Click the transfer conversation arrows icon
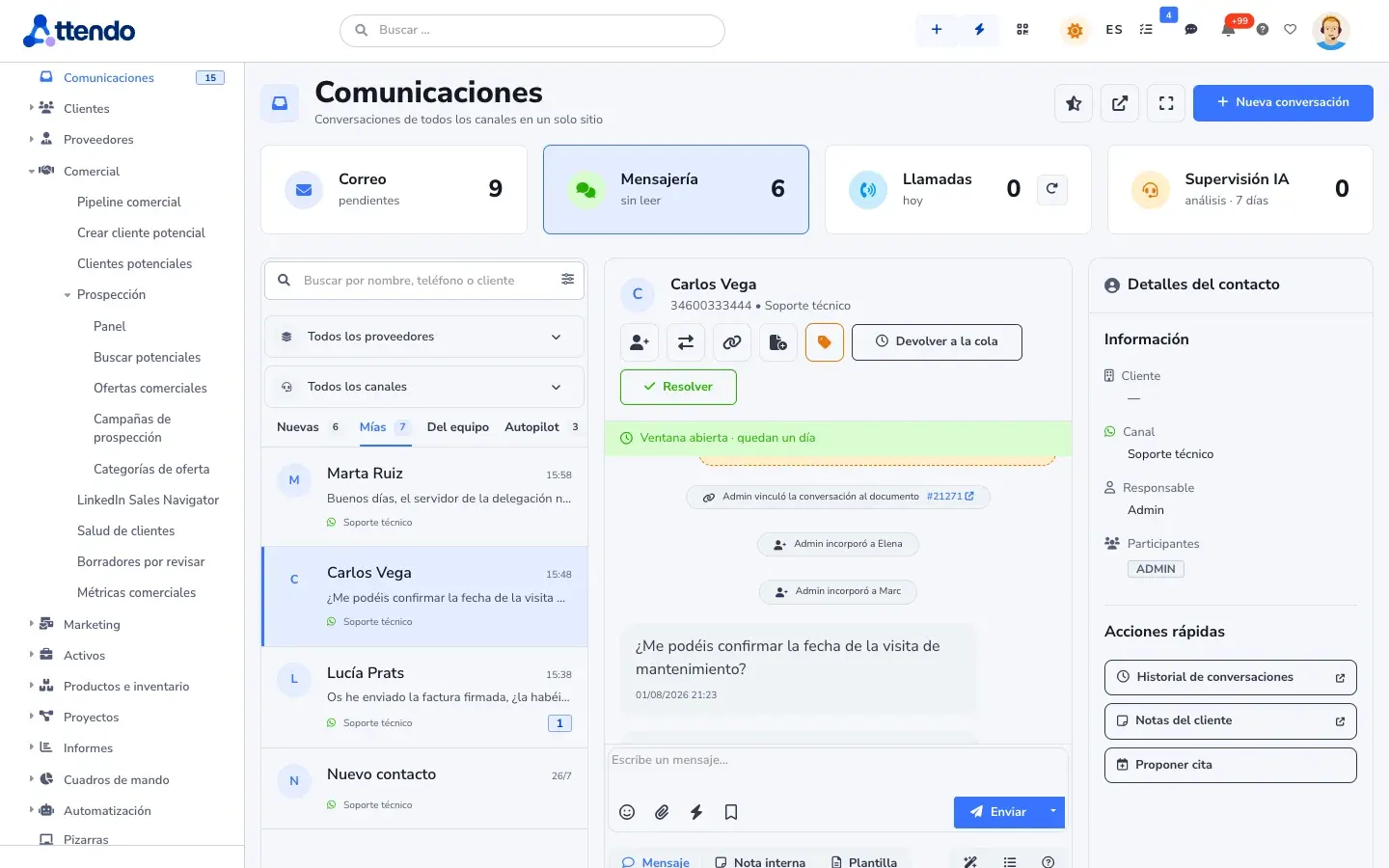This screenshot has height=868, width=1389. pos(686,342)
